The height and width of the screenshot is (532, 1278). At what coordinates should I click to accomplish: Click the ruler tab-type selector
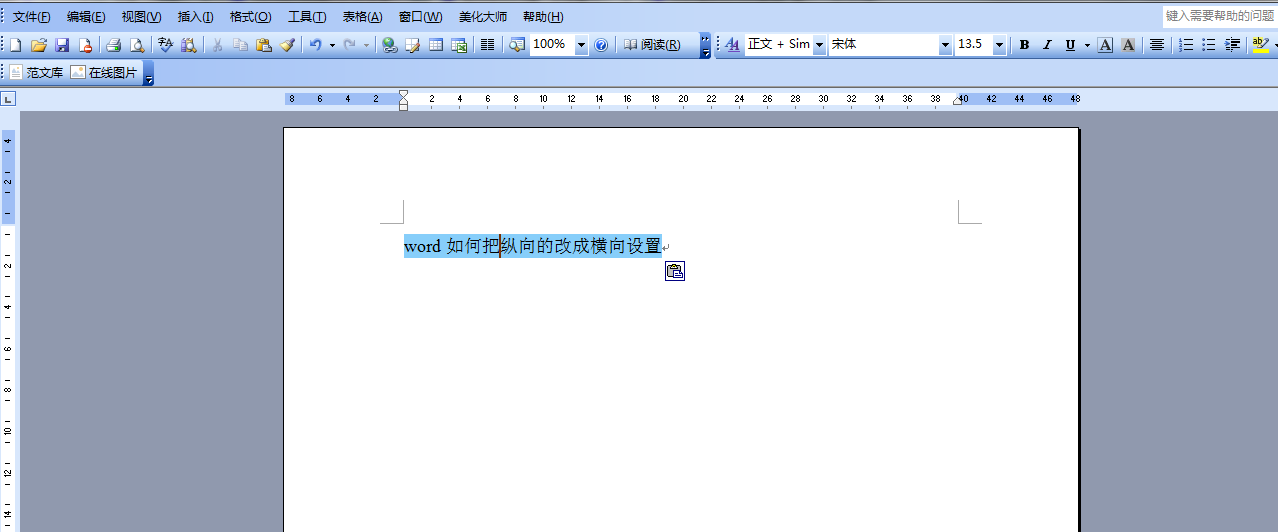coord(8,99)
